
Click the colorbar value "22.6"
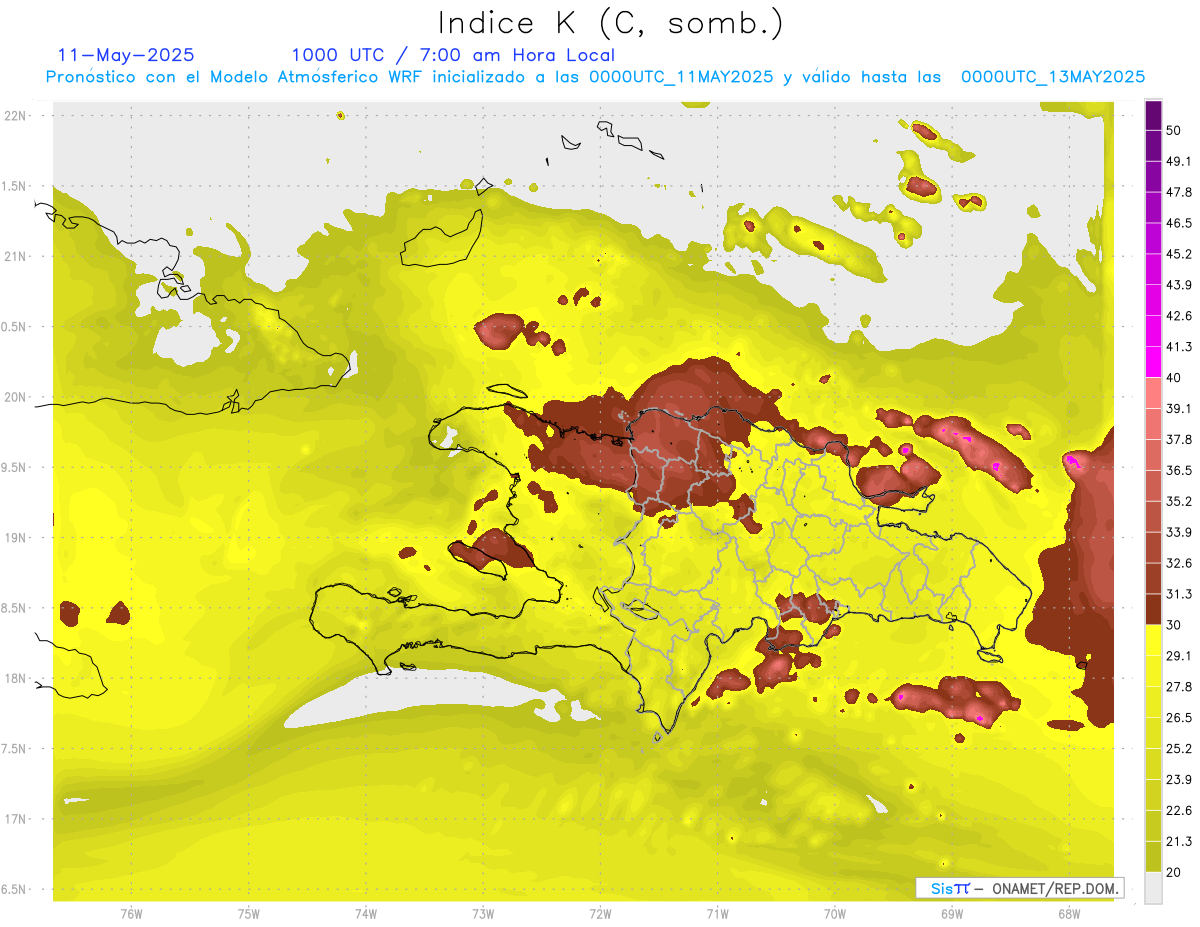point(1179,811)
